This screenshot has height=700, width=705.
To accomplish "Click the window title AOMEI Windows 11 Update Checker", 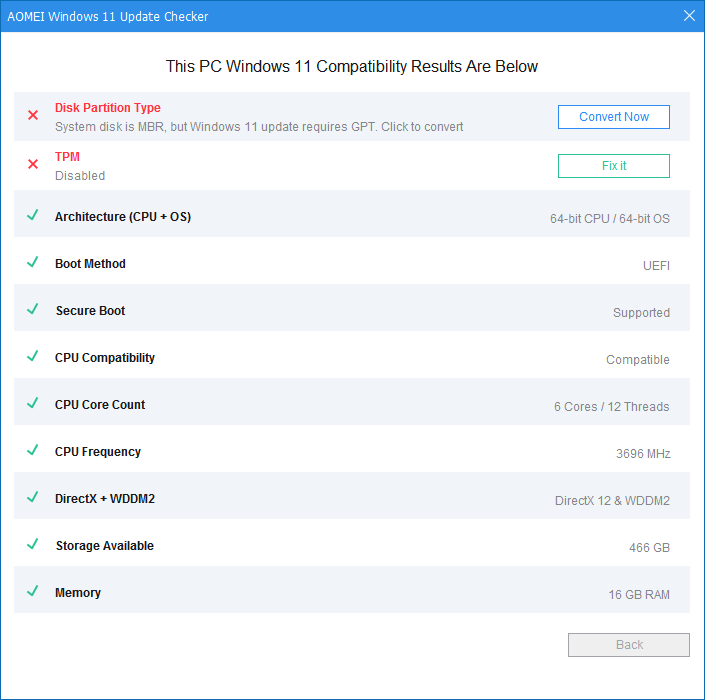I will [x=107, y=17].
